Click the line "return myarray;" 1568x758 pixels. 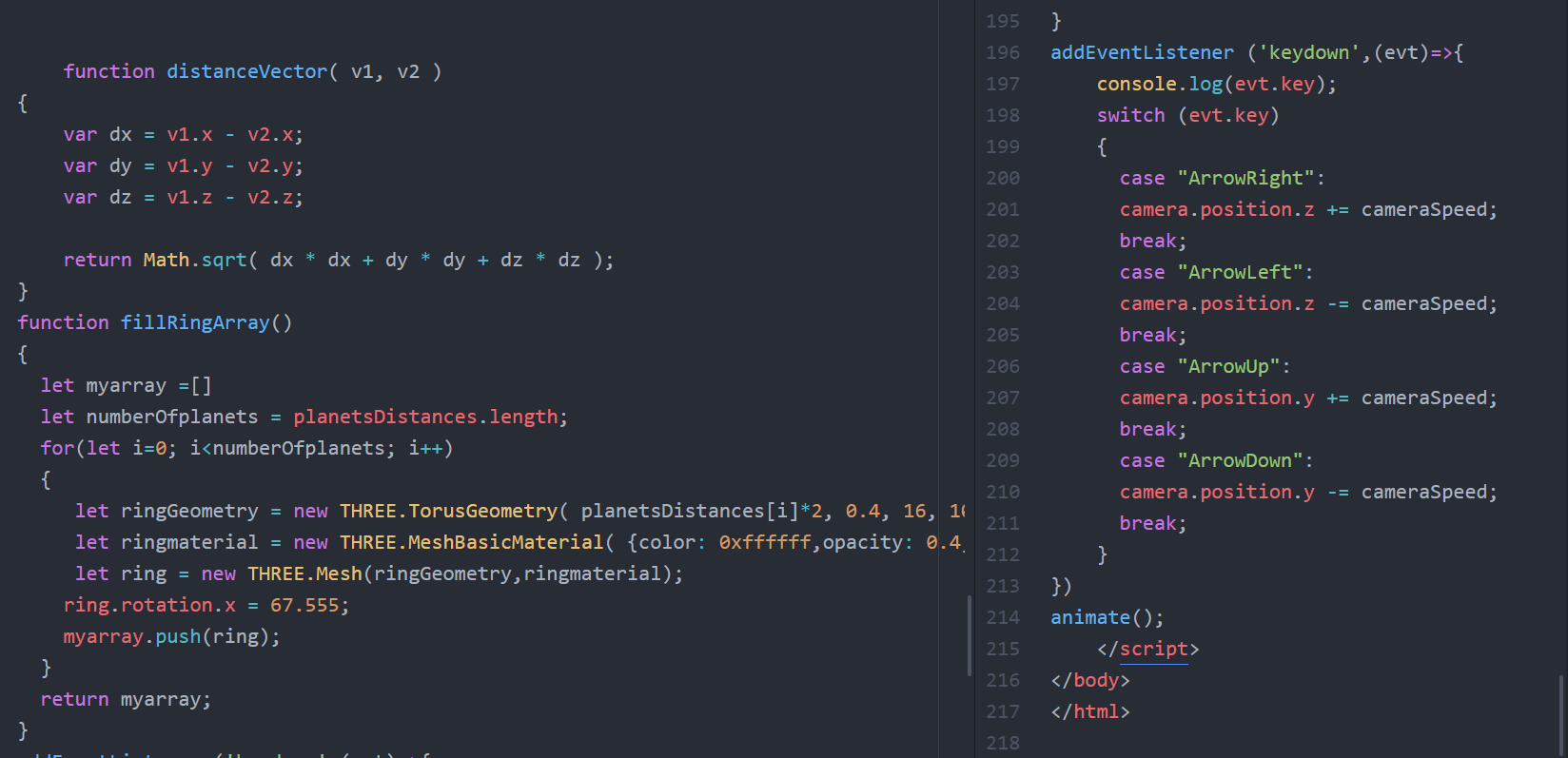click(x=126, y=699)
